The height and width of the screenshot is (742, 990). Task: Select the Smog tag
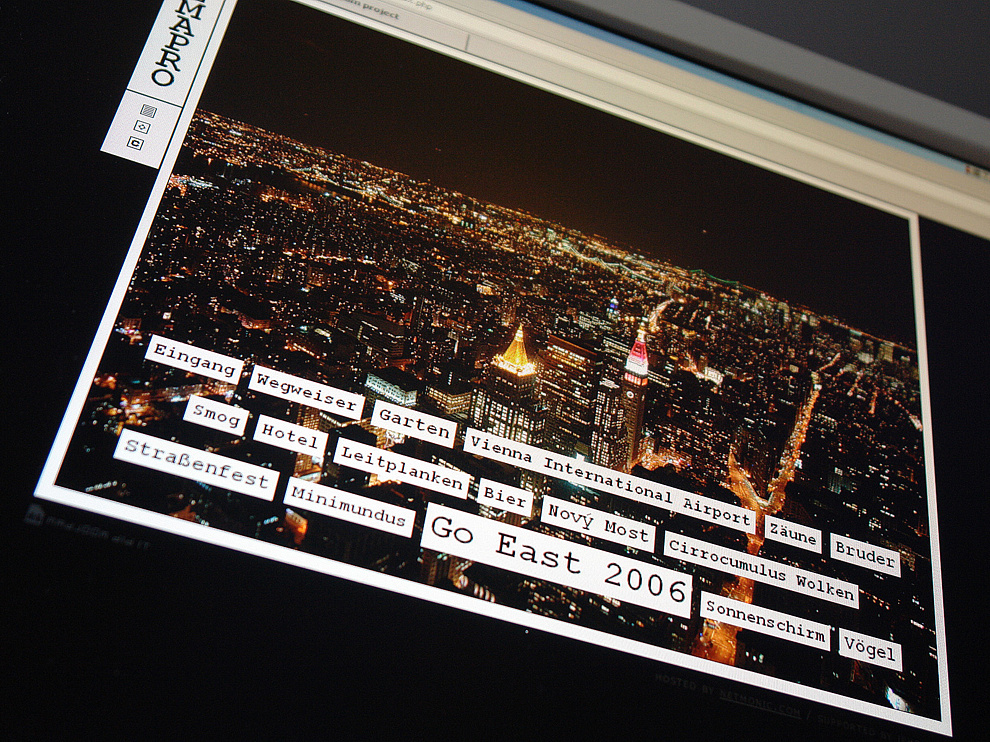216,416
